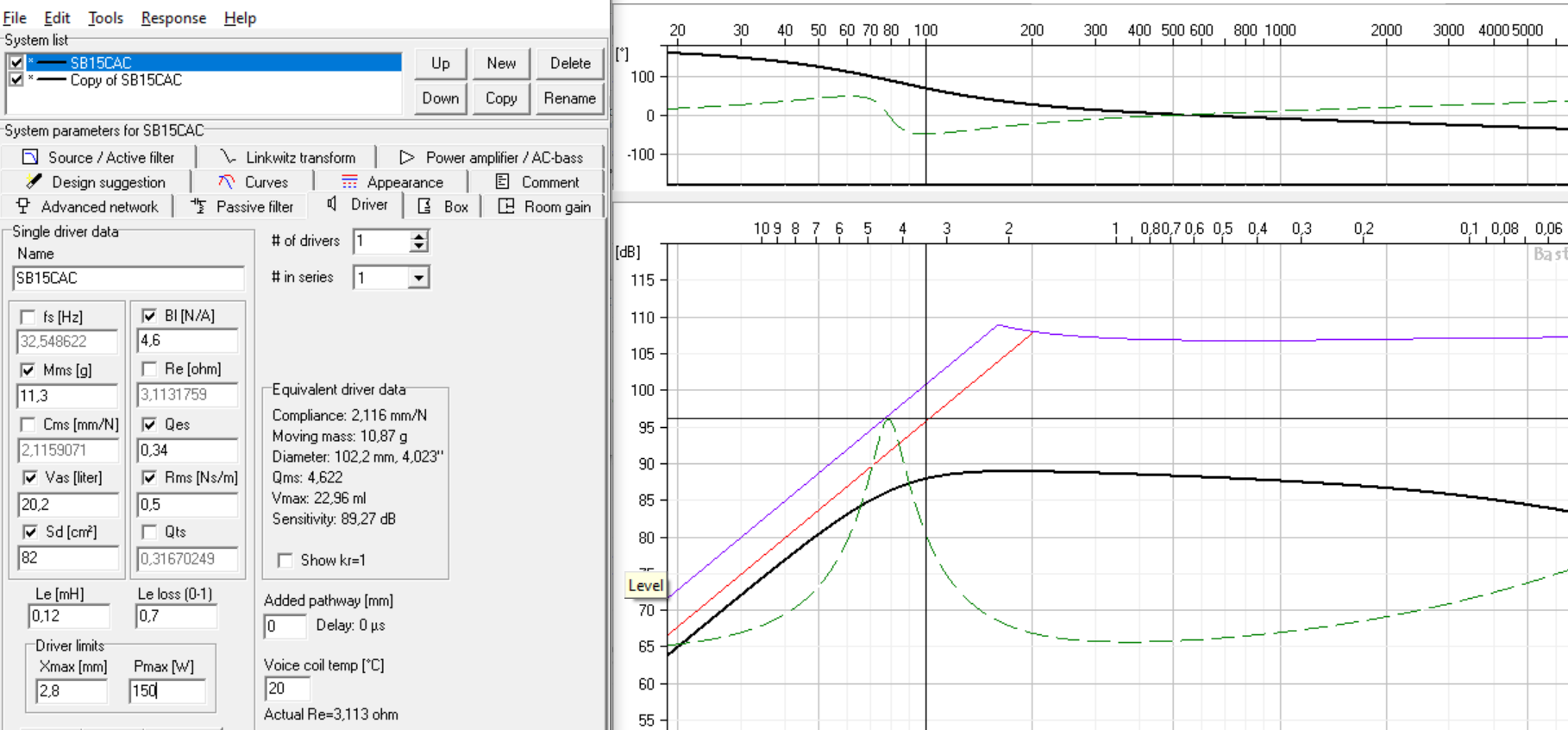This screenshot has height=730, width=1568.
Task: Click the Linkwitz transform tab icon
Action: pos(228,157)
